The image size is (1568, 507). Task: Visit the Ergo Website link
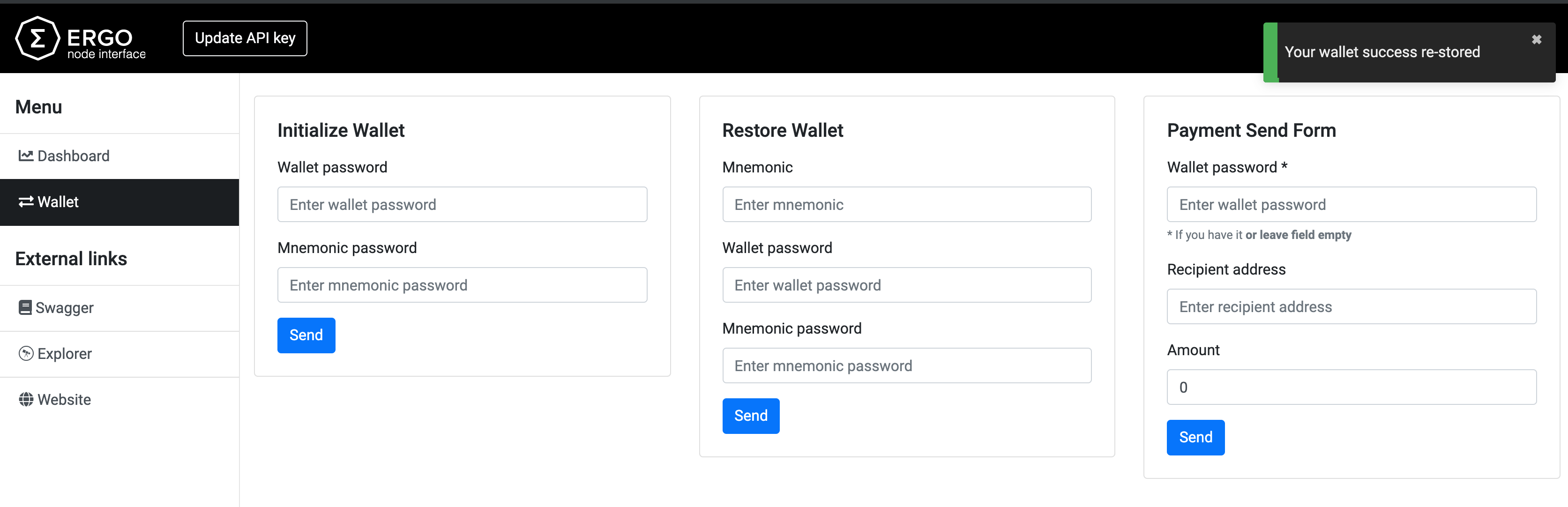coord(63,399)
